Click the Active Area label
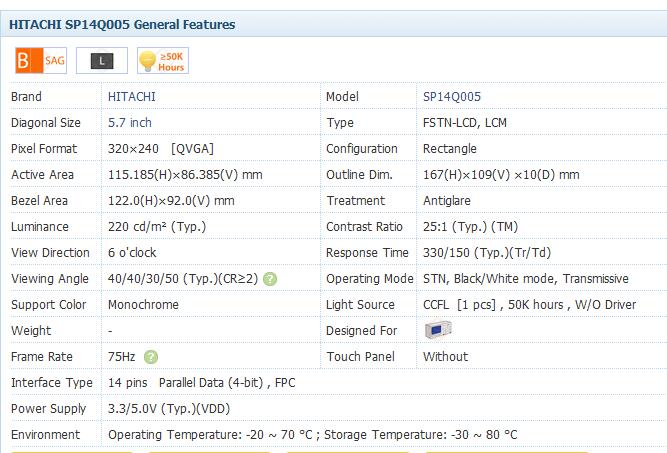 [43, 174]
